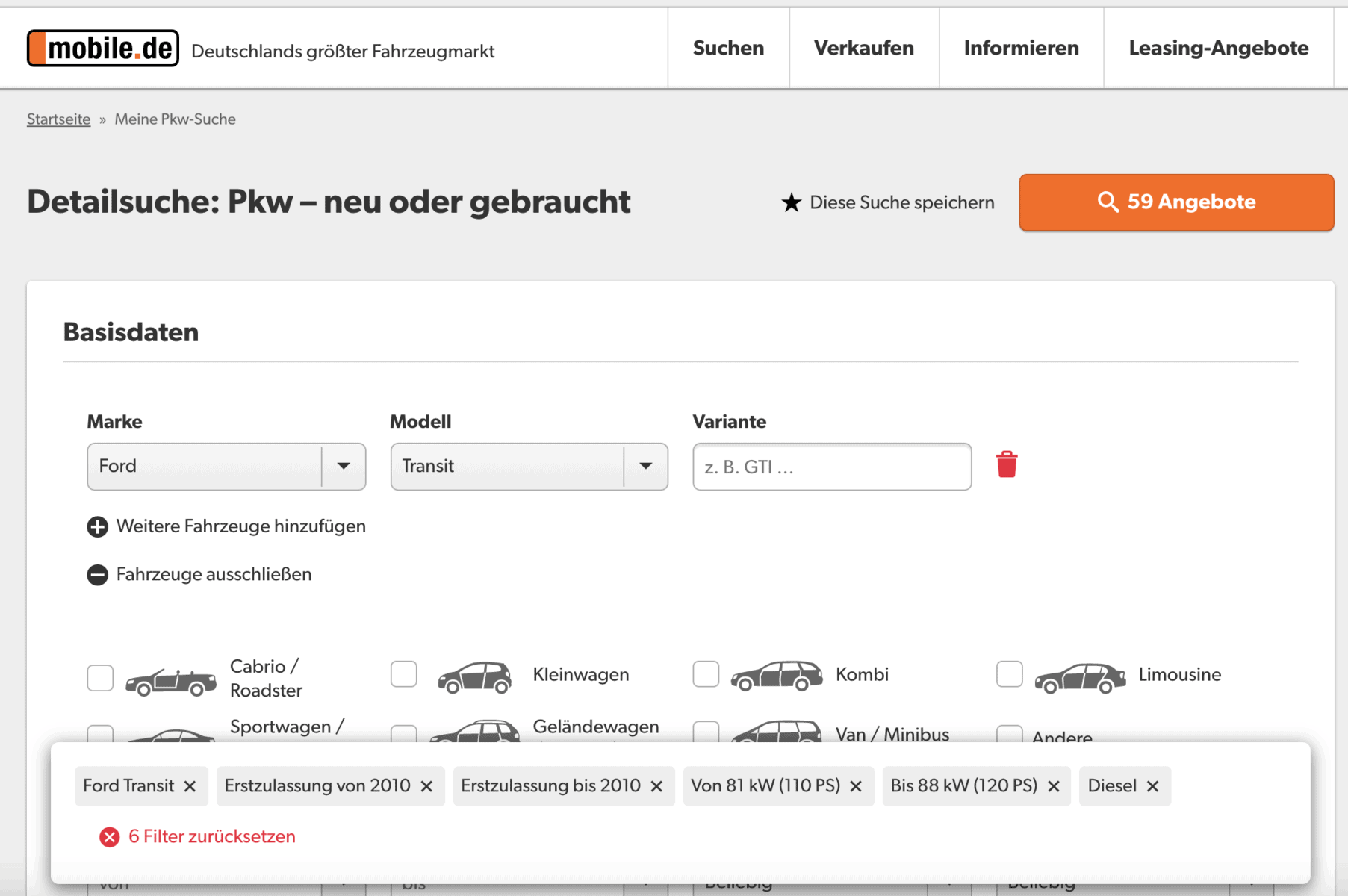Click red reset icon beside 6 Filter
The width and height of the screenshot is (1348, 896).
tap(109, 837)
